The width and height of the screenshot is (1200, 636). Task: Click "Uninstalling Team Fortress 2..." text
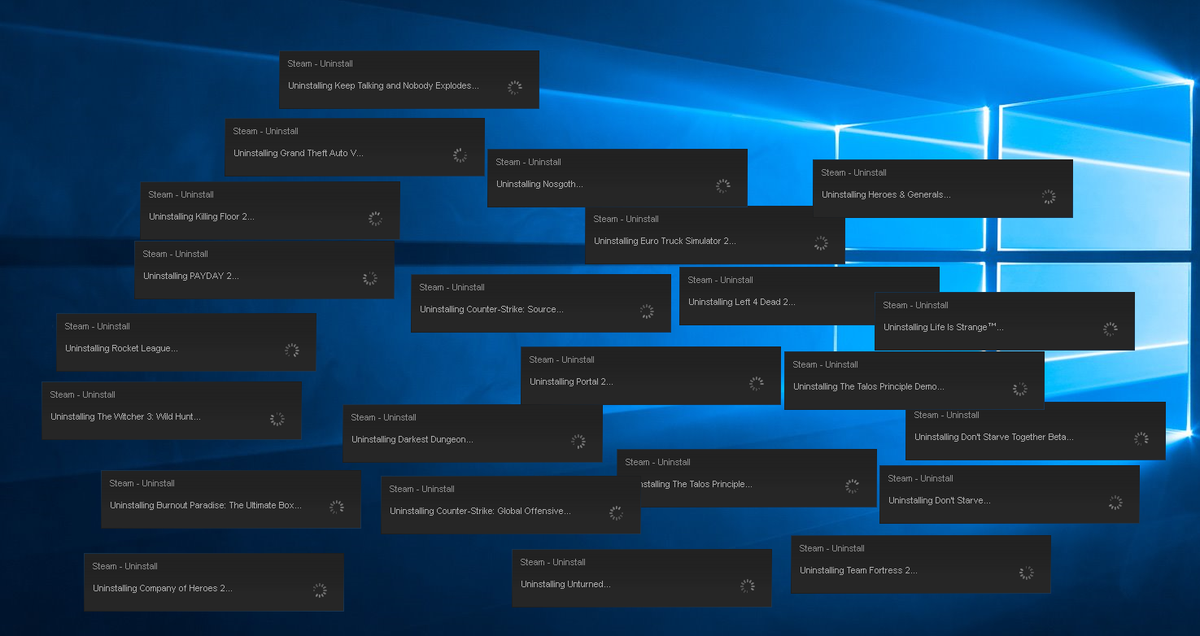click(859, 571)
